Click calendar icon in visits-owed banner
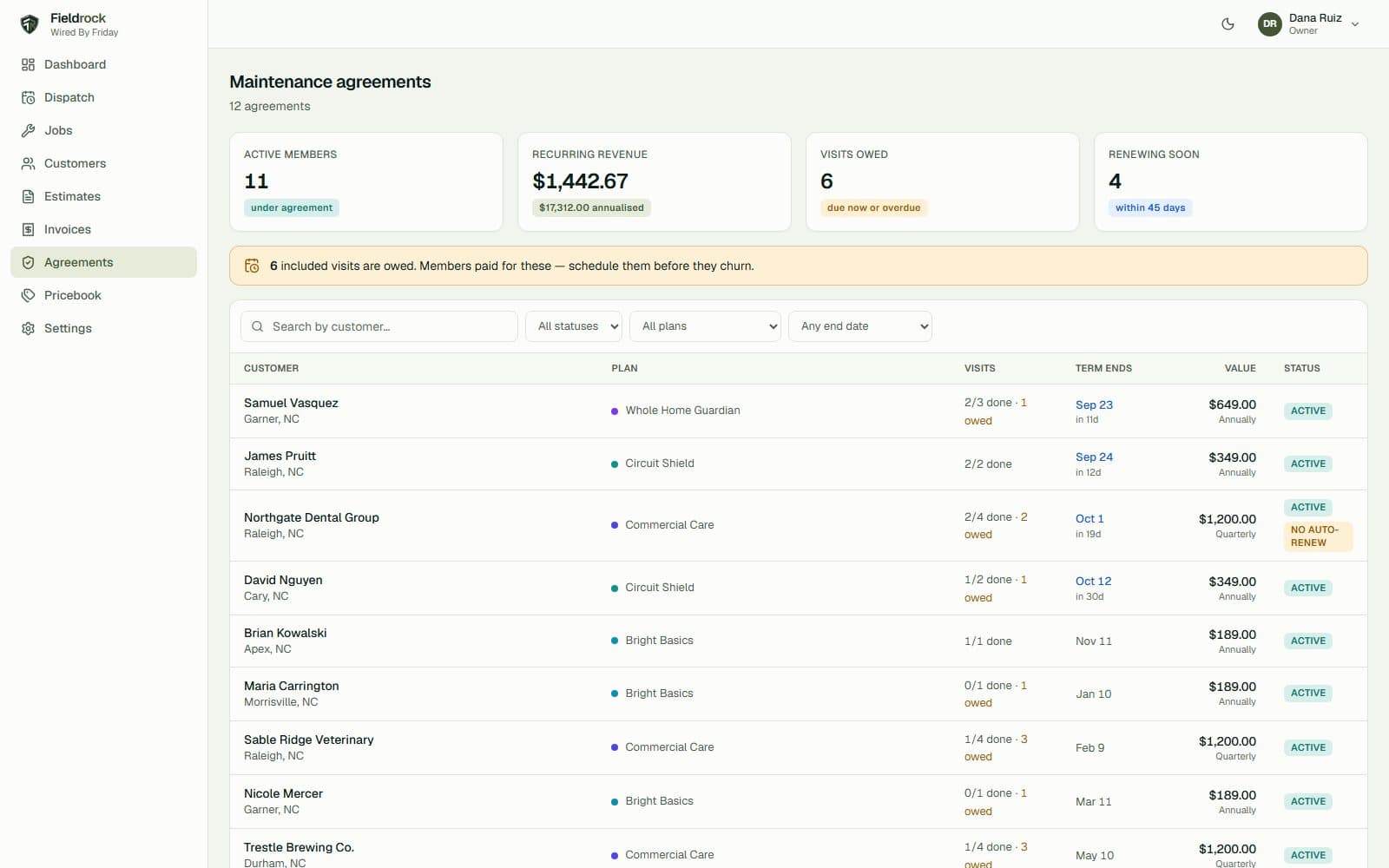Image resolution: width=1389 pixels, height=868 pixels. 252,266
